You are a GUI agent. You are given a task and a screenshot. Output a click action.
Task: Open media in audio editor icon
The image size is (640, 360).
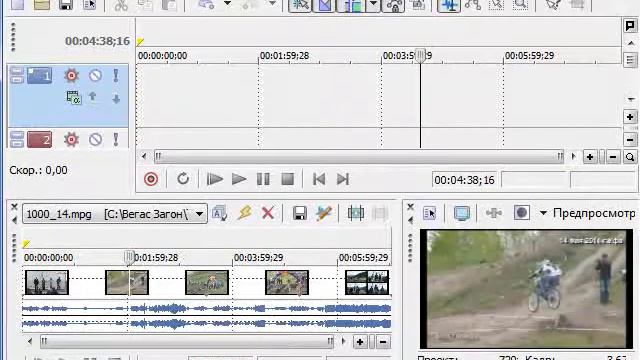[324, 213]
